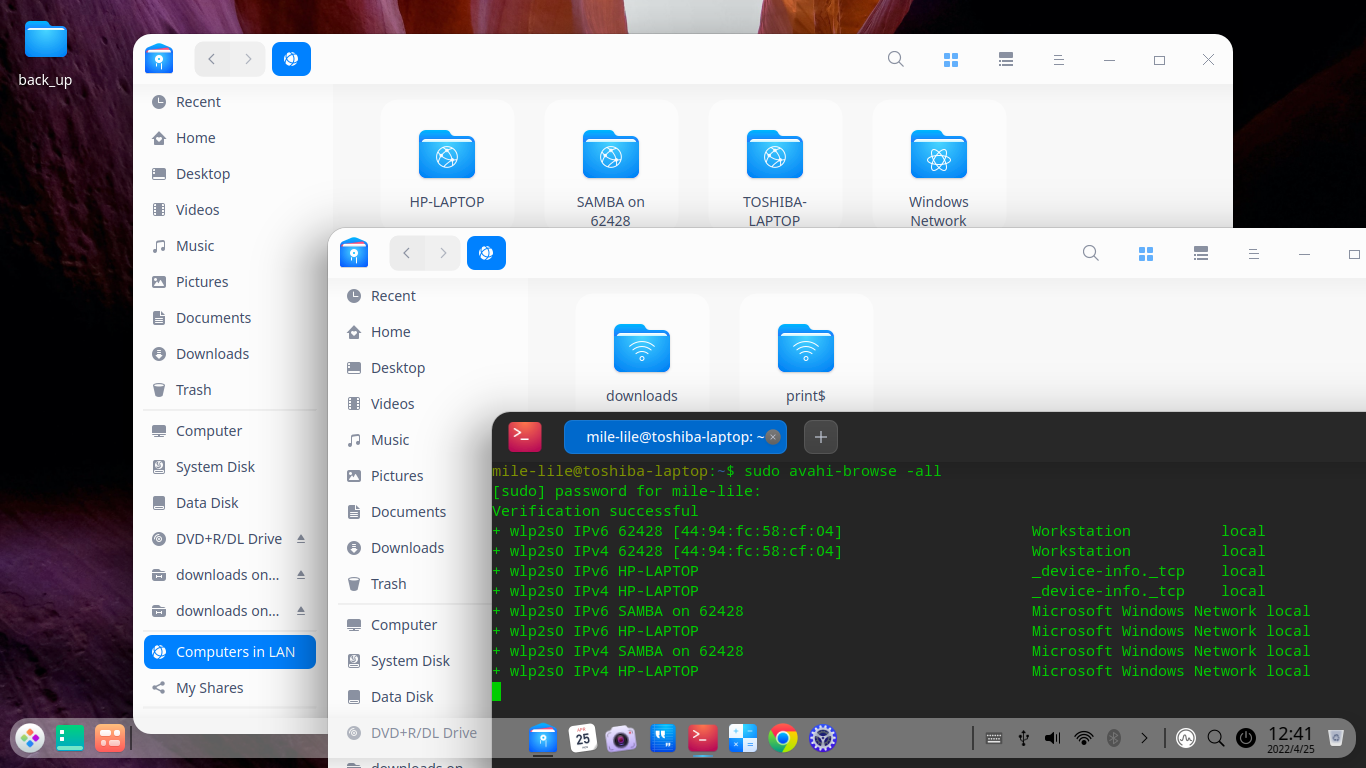The height and width of the screenshot is (768, 1366).
Task: Expand hidden tray icons arrow
Action: pos(1144,738)
